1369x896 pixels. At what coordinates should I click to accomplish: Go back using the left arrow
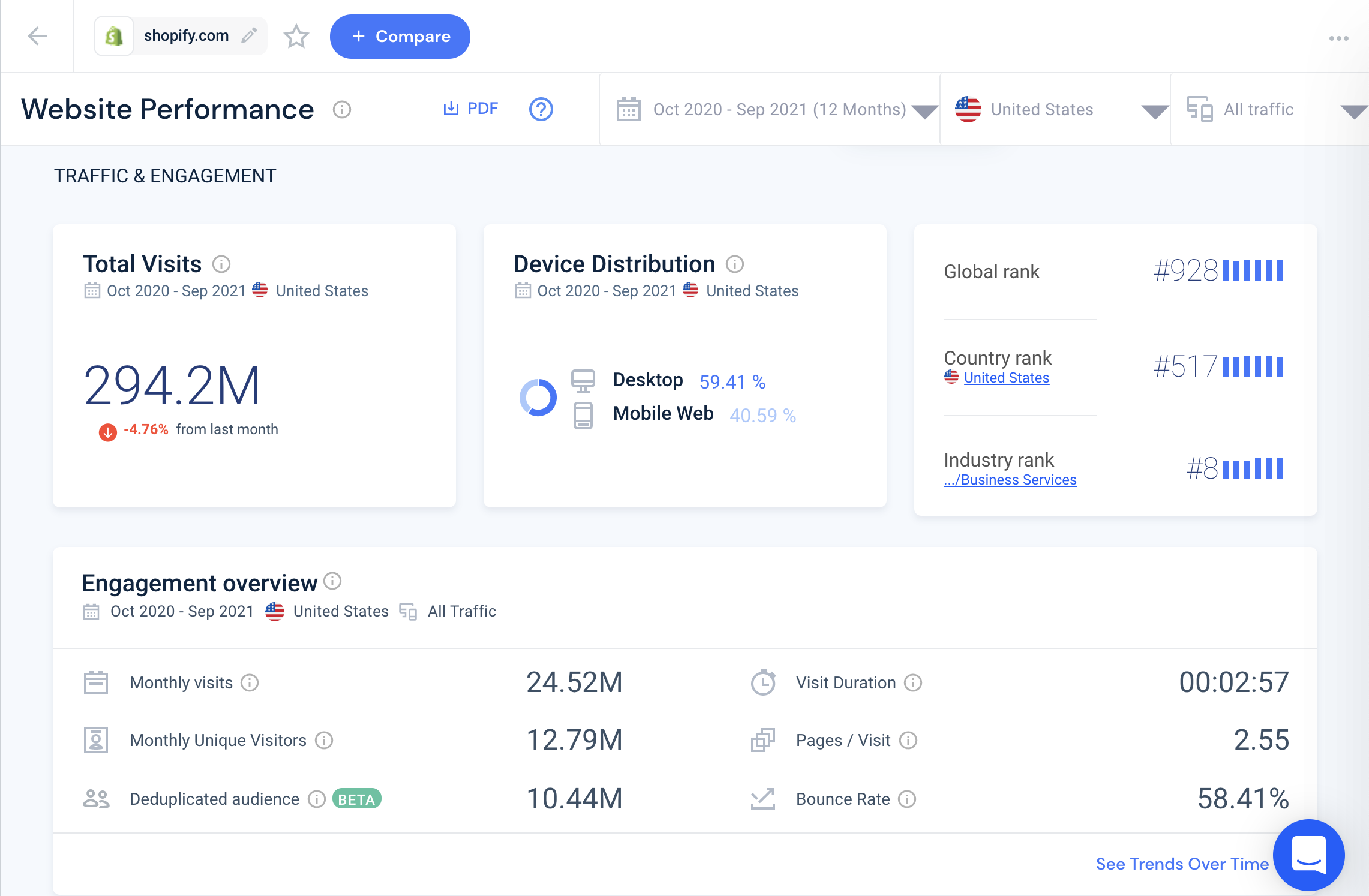(x=37, y=36)
